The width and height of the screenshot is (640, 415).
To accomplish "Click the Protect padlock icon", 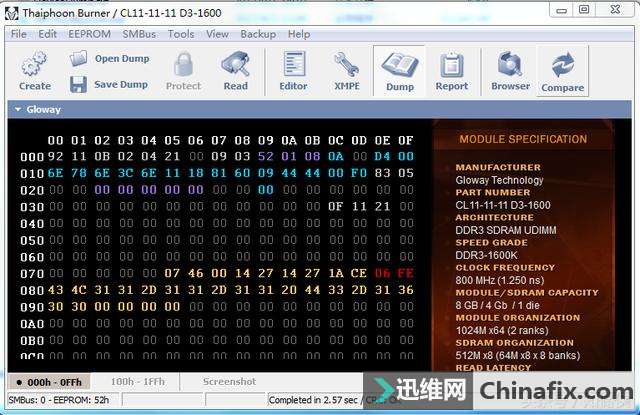I will (x=183, y=64).
